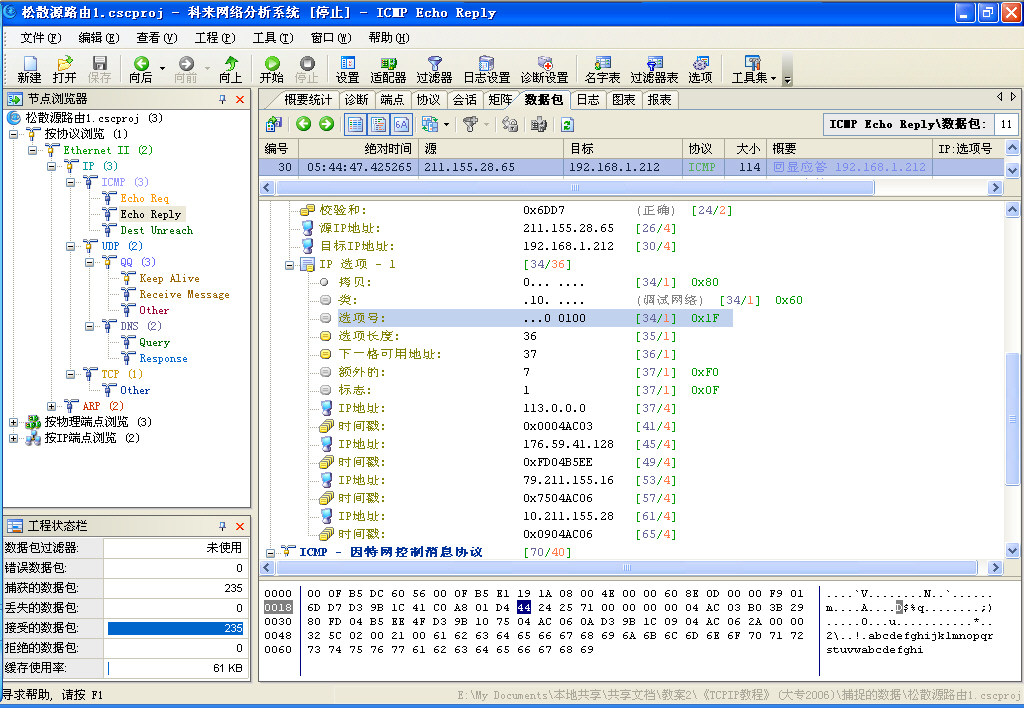Open the 适配器 (Adapter) settings icon
Screen dimensions: 1024x708
[x=387, y=69]
